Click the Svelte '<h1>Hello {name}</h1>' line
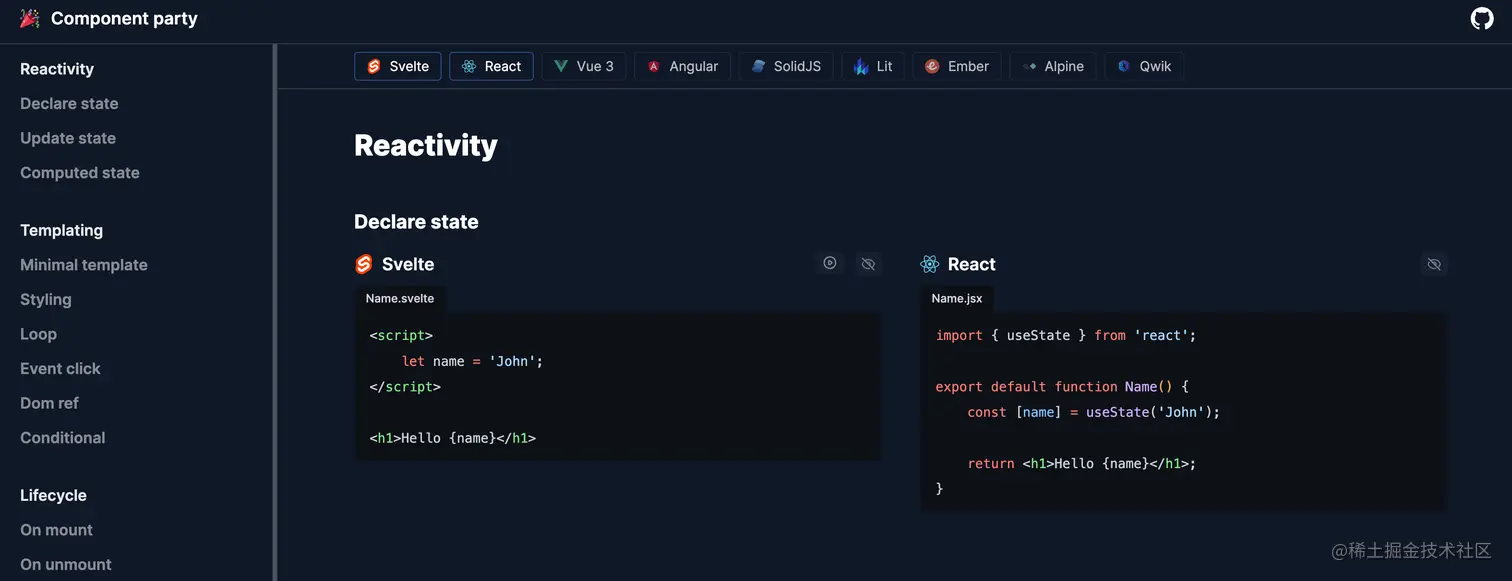The height and width of the screenshot is (581, 1512). click(x=453, y=438)
